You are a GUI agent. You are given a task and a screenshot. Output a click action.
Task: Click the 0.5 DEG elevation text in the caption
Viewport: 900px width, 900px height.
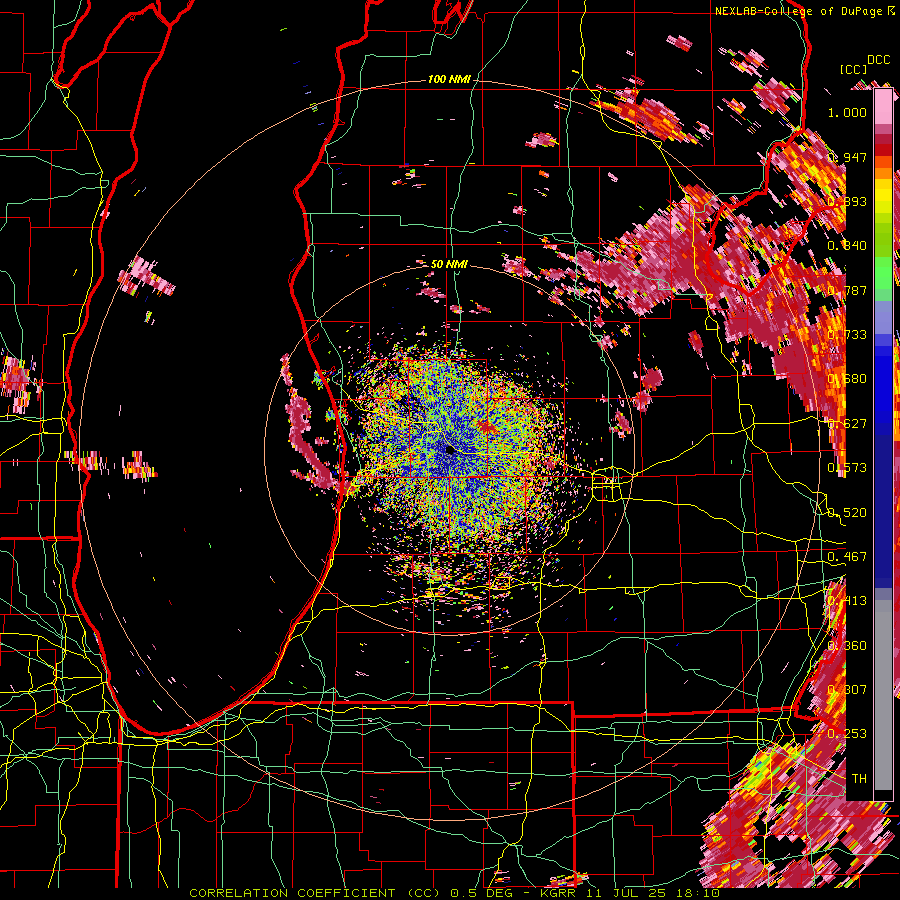(x=482, y=893)
